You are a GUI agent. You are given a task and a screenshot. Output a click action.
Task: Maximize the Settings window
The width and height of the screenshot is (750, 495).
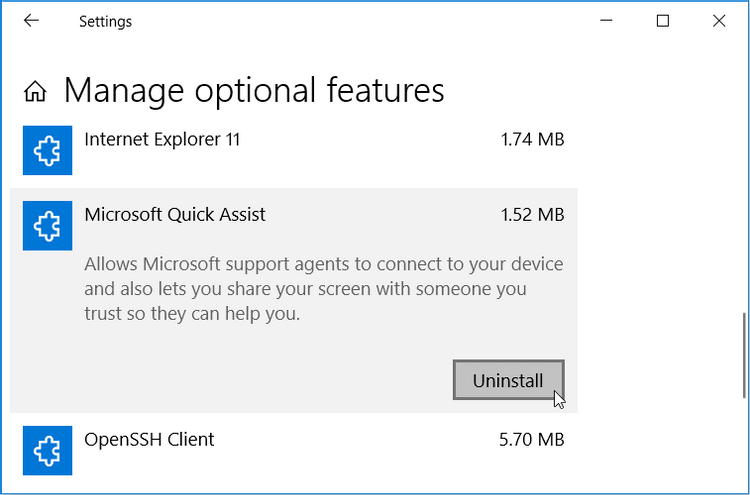point(662,21)
